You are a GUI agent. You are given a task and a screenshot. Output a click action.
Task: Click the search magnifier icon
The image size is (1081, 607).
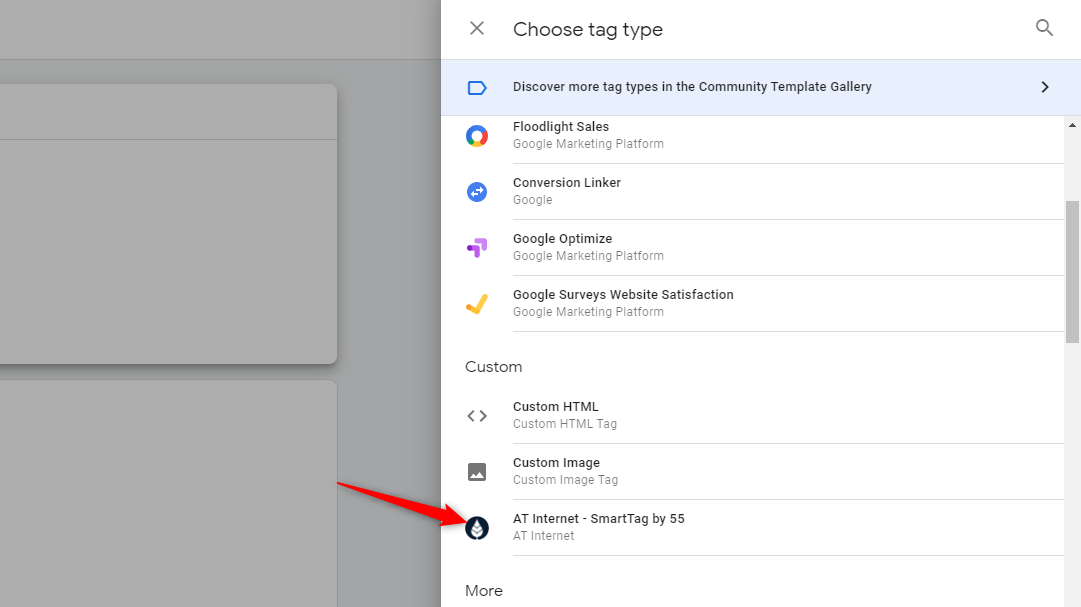click(1044, 28)
